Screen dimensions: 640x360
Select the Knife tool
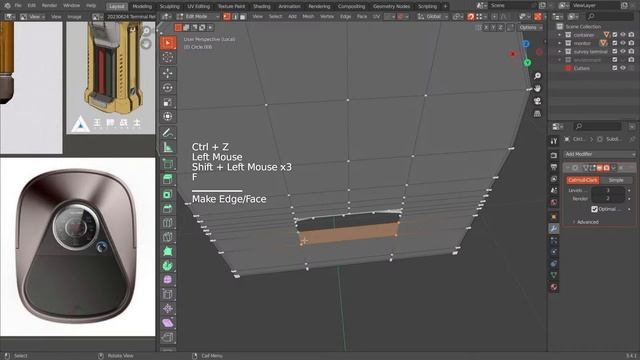point(168,237)
